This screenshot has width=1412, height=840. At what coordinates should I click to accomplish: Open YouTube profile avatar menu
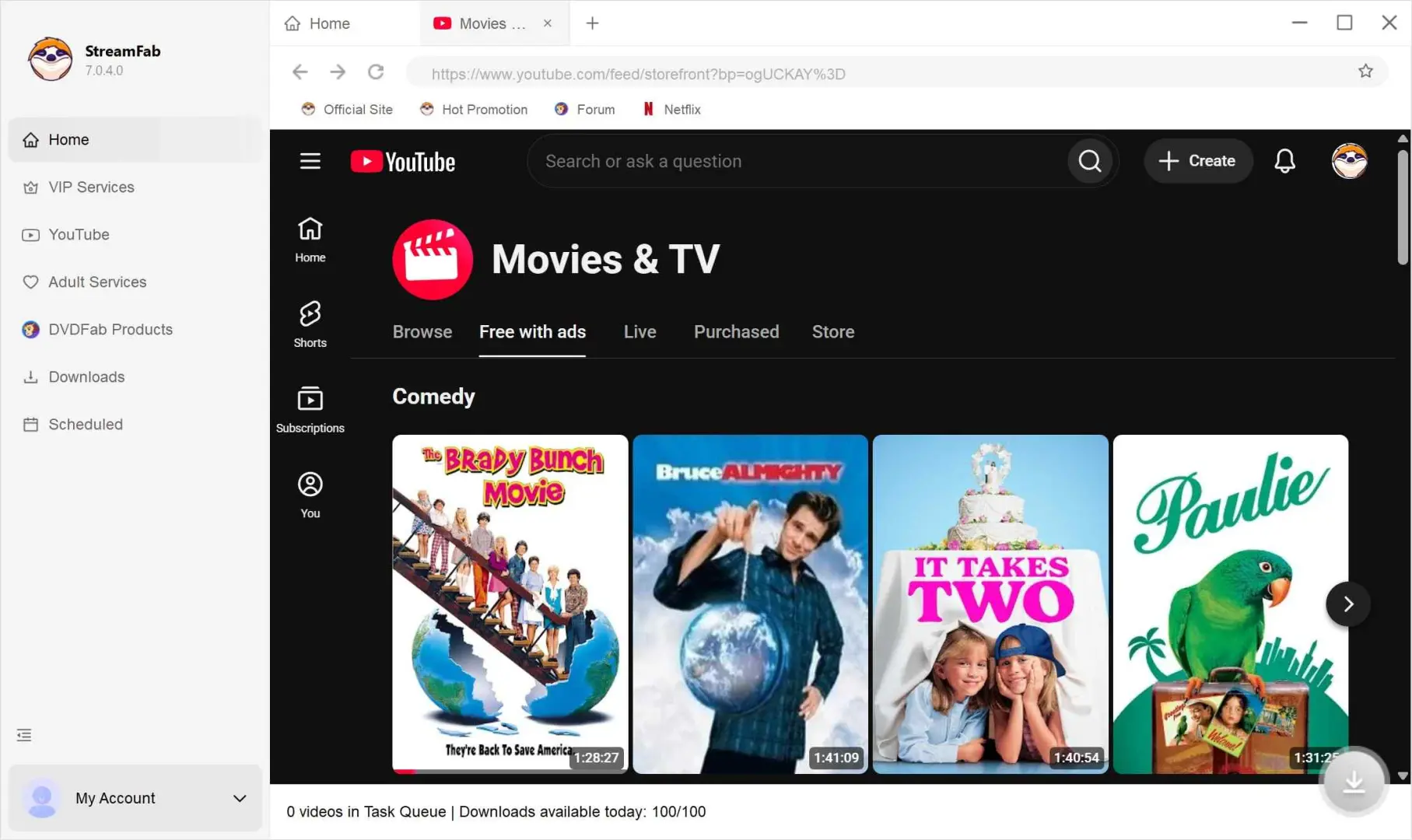pos(1350,161)
